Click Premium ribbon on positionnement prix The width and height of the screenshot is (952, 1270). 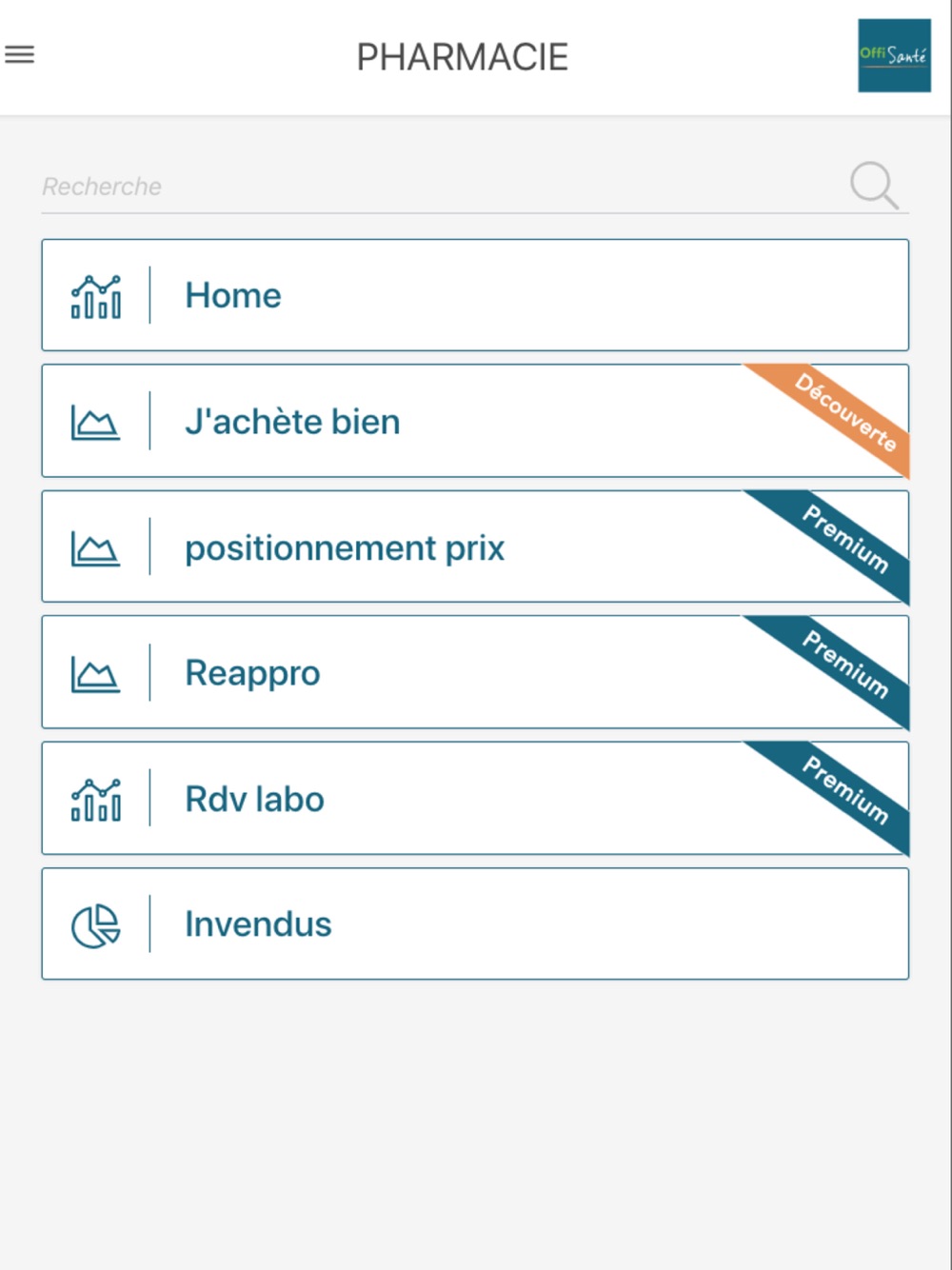click(x=845, y=540)
